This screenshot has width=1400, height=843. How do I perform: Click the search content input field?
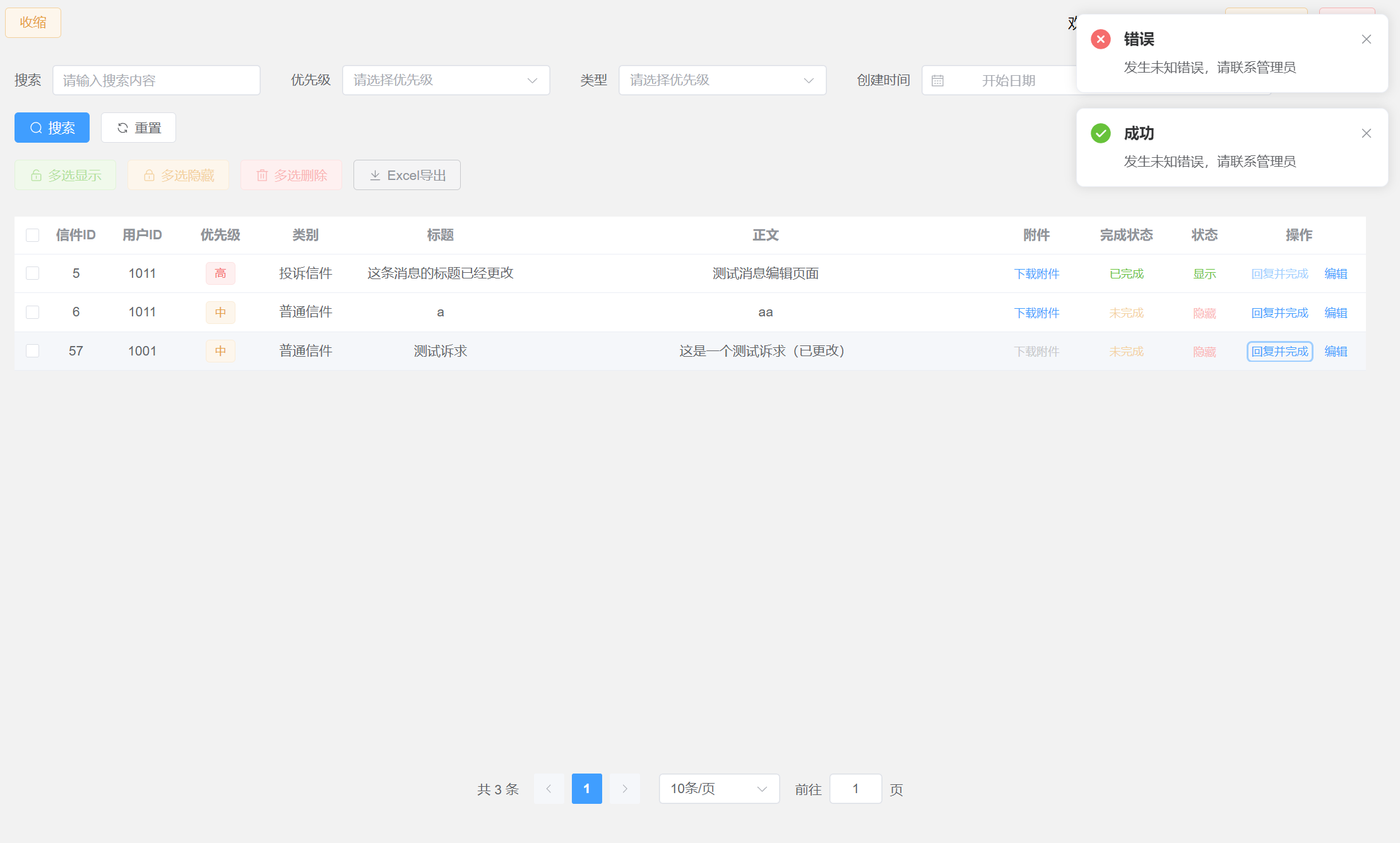156,80
